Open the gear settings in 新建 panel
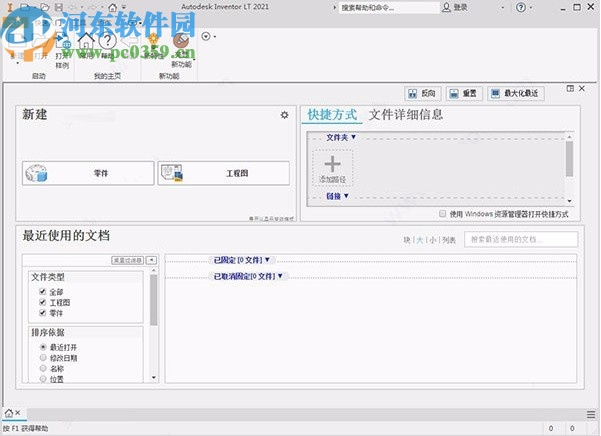Viewport: 601px width, 436px height. point(284,115)
